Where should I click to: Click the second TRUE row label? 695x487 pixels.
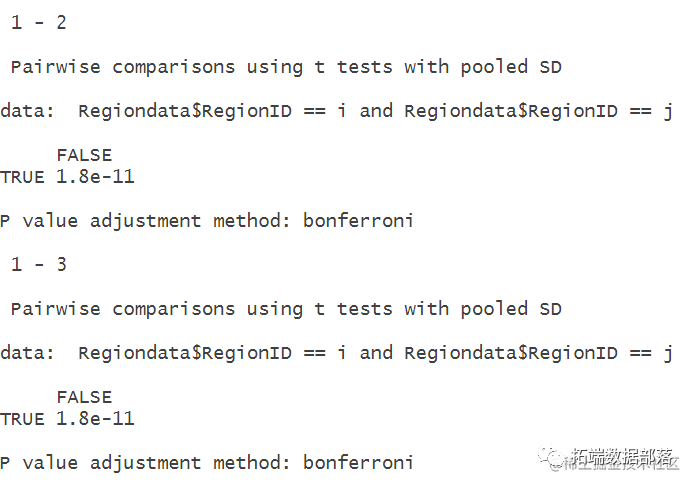tap(22, 419)
